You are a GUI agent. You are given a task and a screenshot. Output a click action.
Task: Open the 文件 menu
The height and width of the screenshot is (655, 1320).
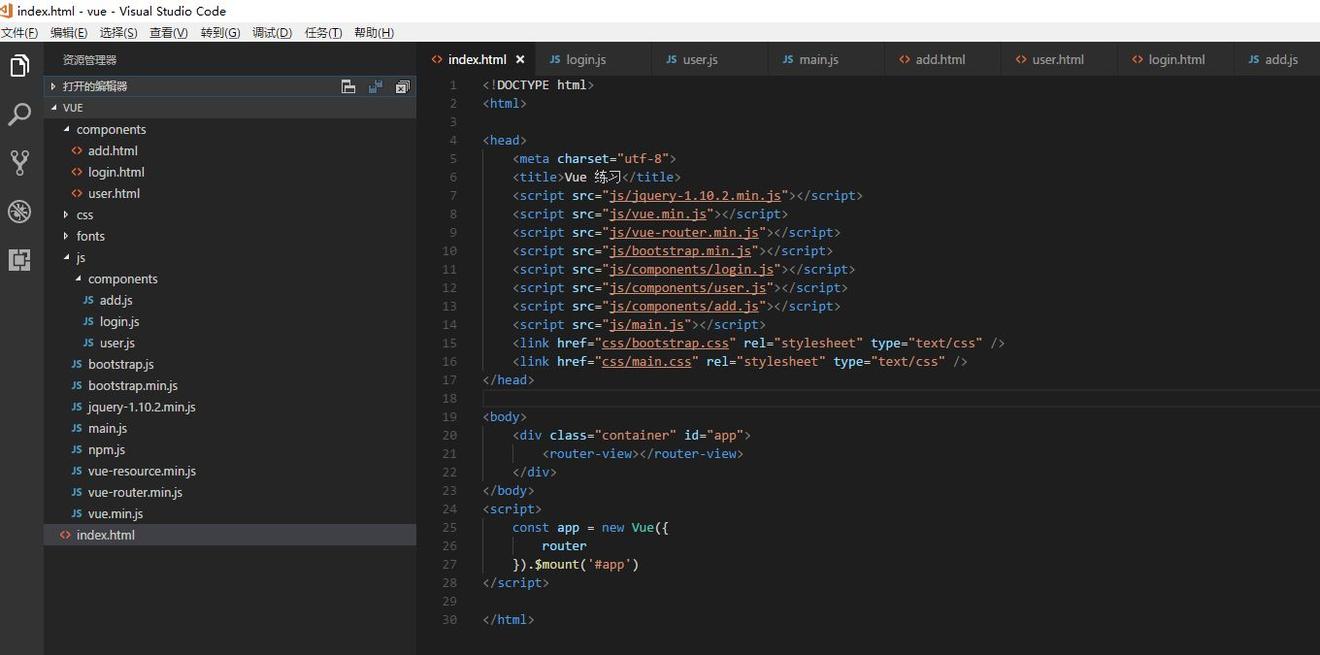(x=20, y=32)
